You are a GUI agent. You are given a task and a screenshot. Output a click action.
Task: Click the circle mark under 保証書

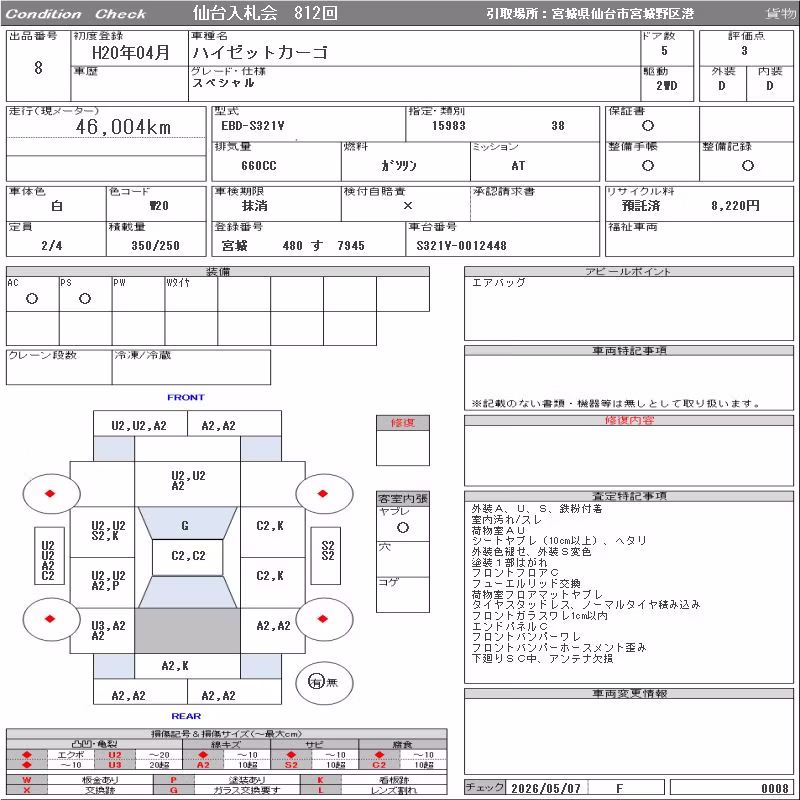647,126
